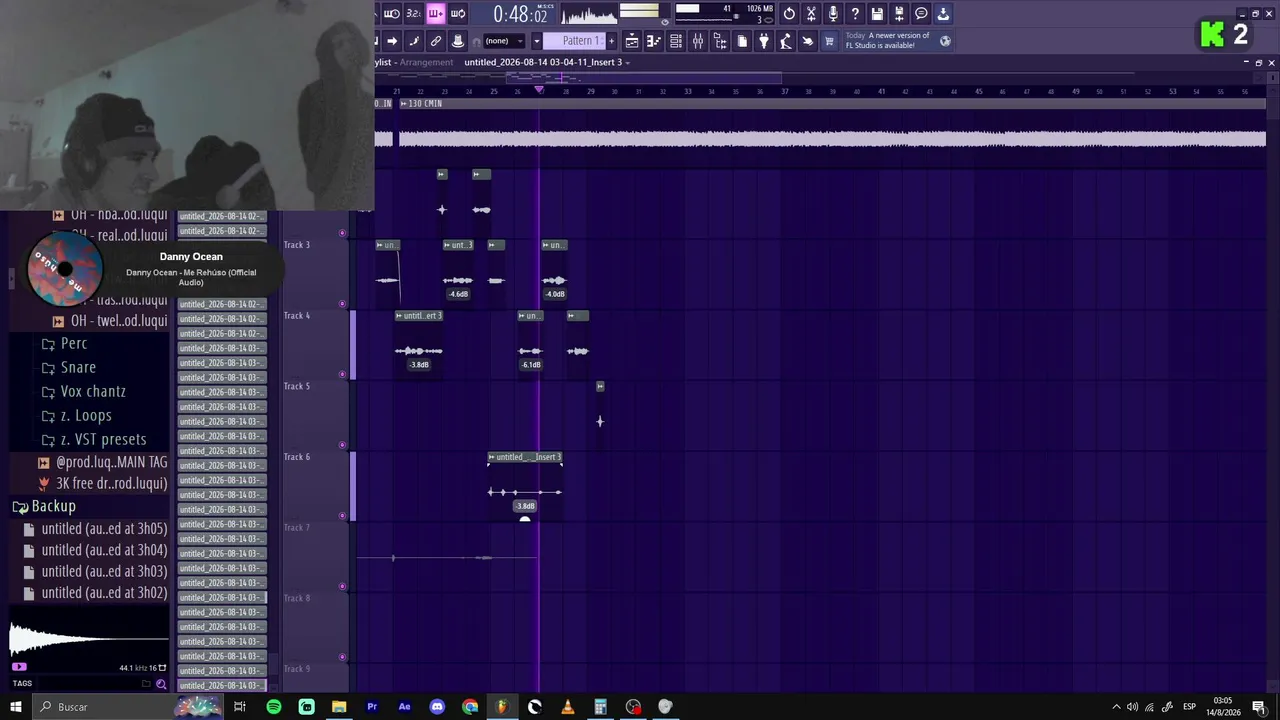The height and width of the screenshot is (720, 1280).
Task: Open the pattern list arrow left of Pattern 1
Action: click(536, 41)
